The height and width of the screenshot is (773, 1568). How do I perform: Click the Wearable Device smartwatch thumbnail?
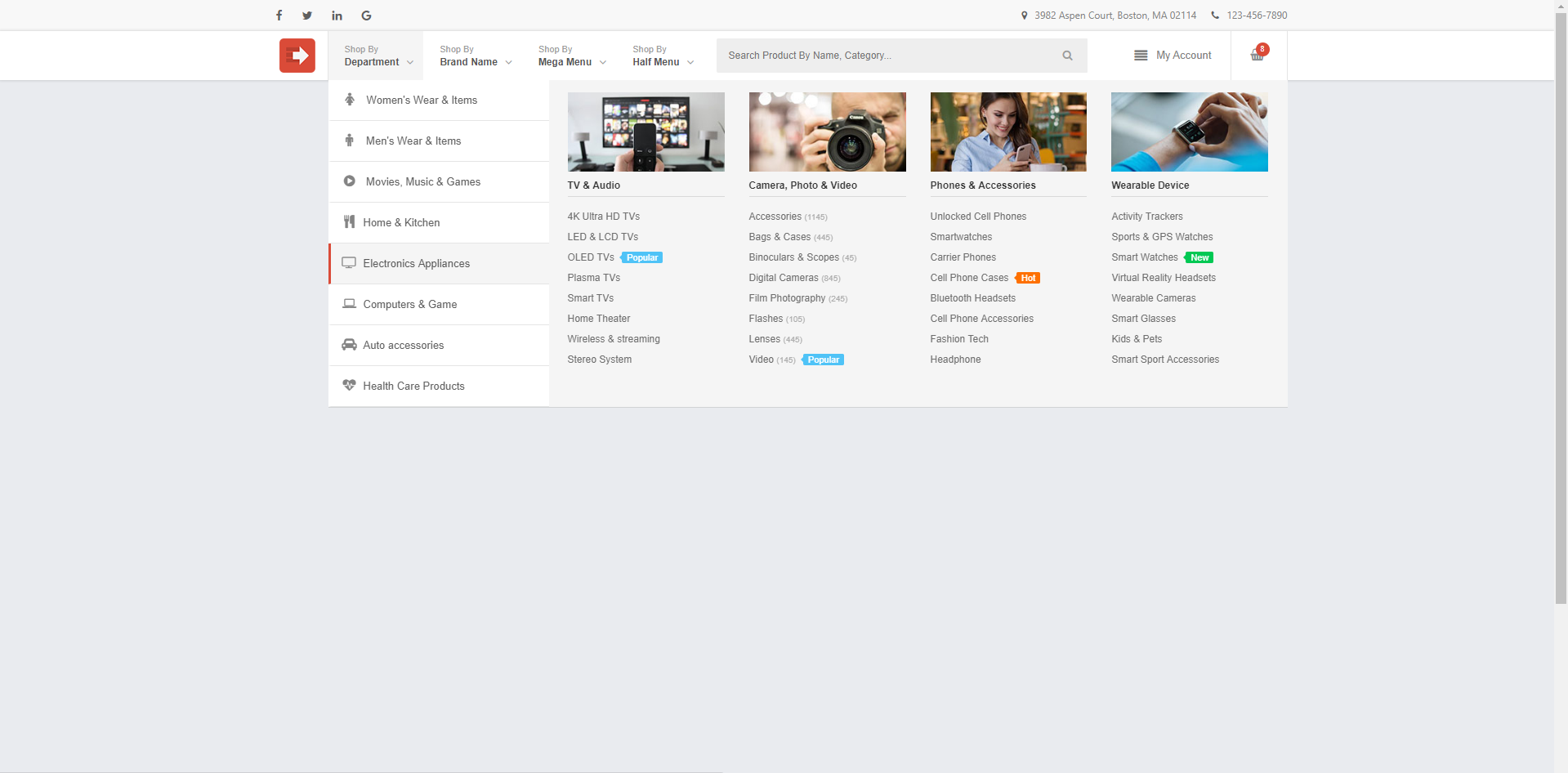tap(1190, 132)
